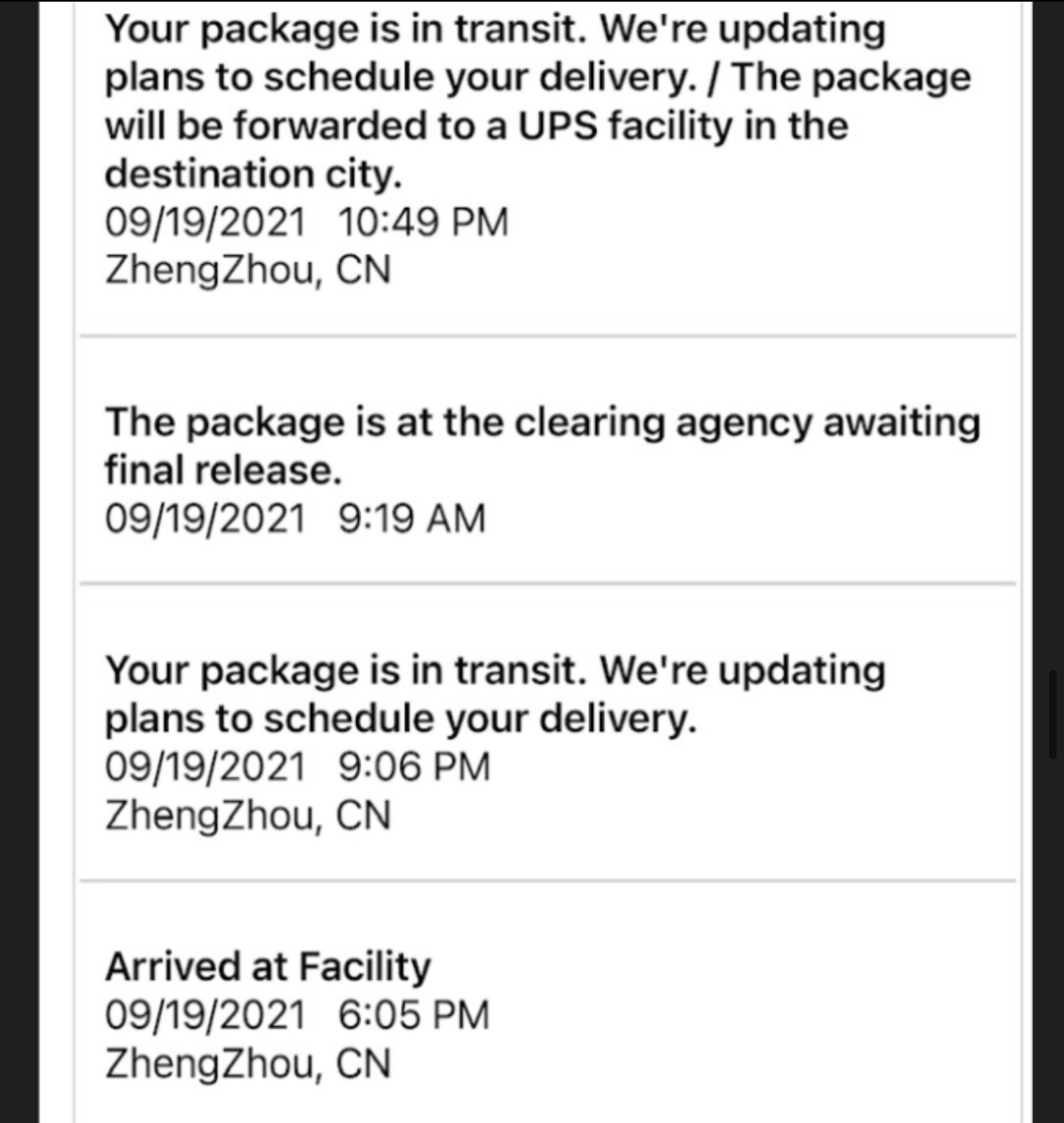The image size is (1064, 1123).
Task: Select the 10:49 PM time text
Action: click(x=423, y=222)
